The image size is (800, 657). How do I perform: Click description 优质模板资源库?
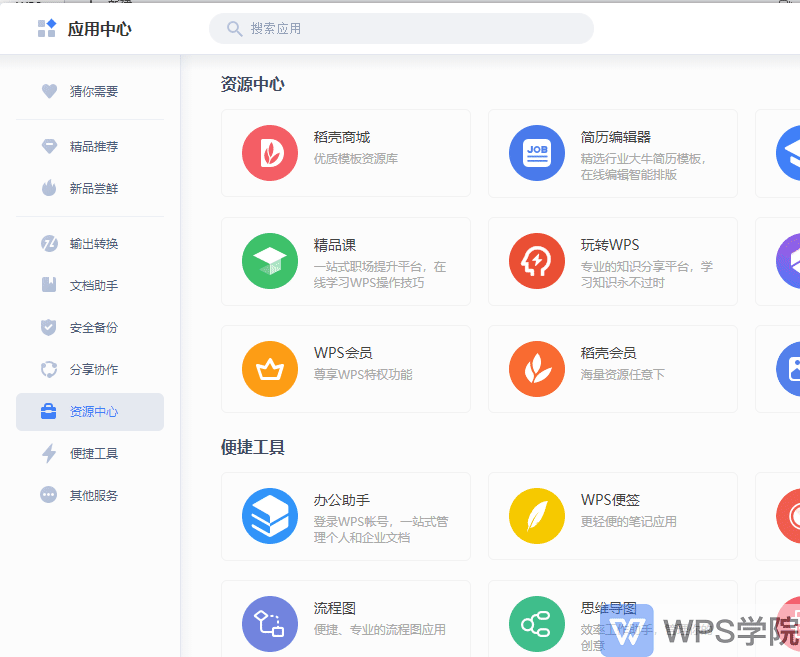point(356,159)
